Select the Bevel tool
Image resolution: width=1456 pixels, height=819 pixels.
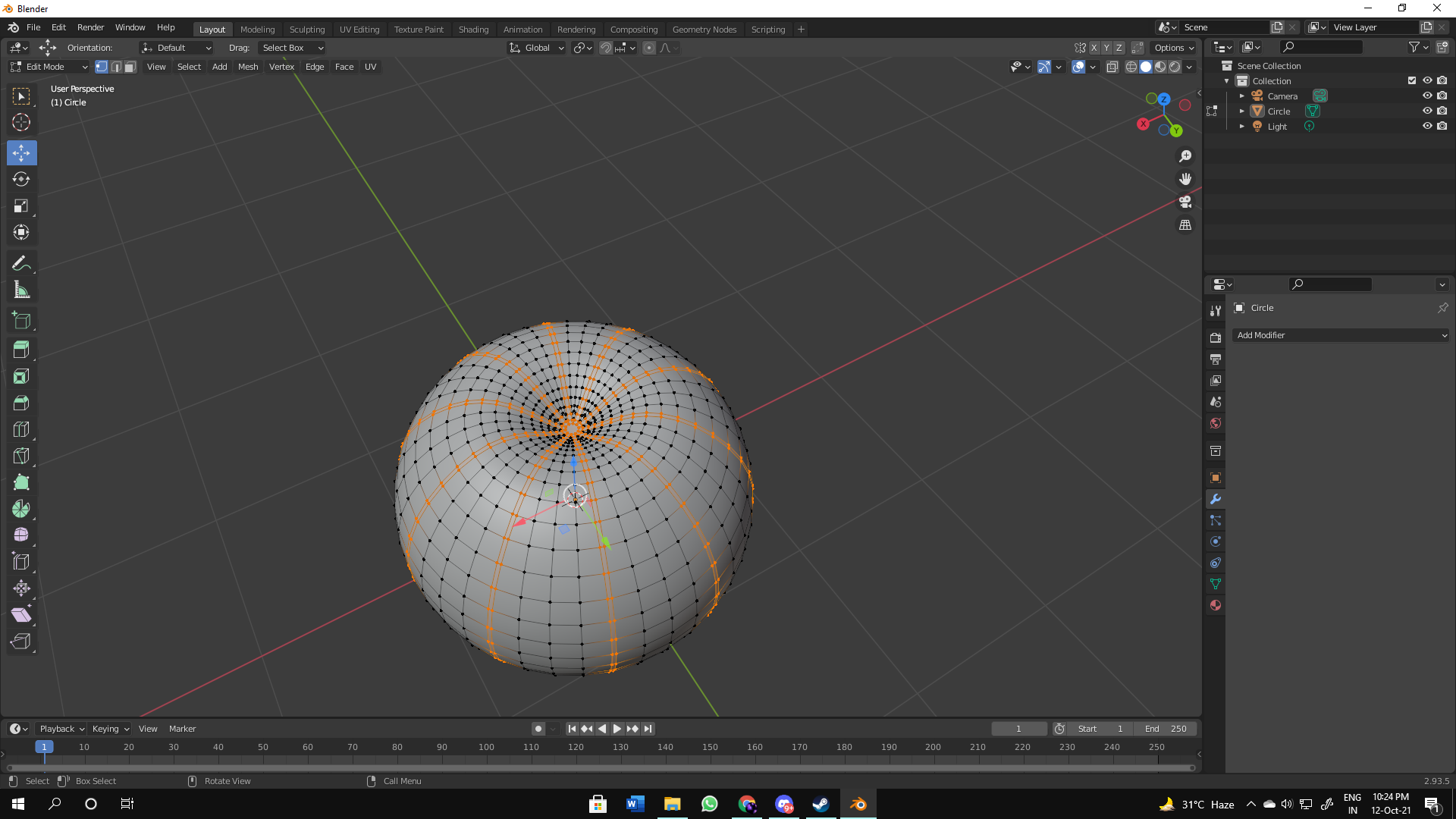click(x=21, y=403)
